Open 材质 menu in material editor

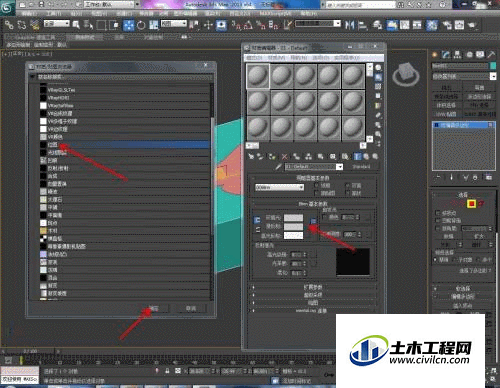pos(276,58)
